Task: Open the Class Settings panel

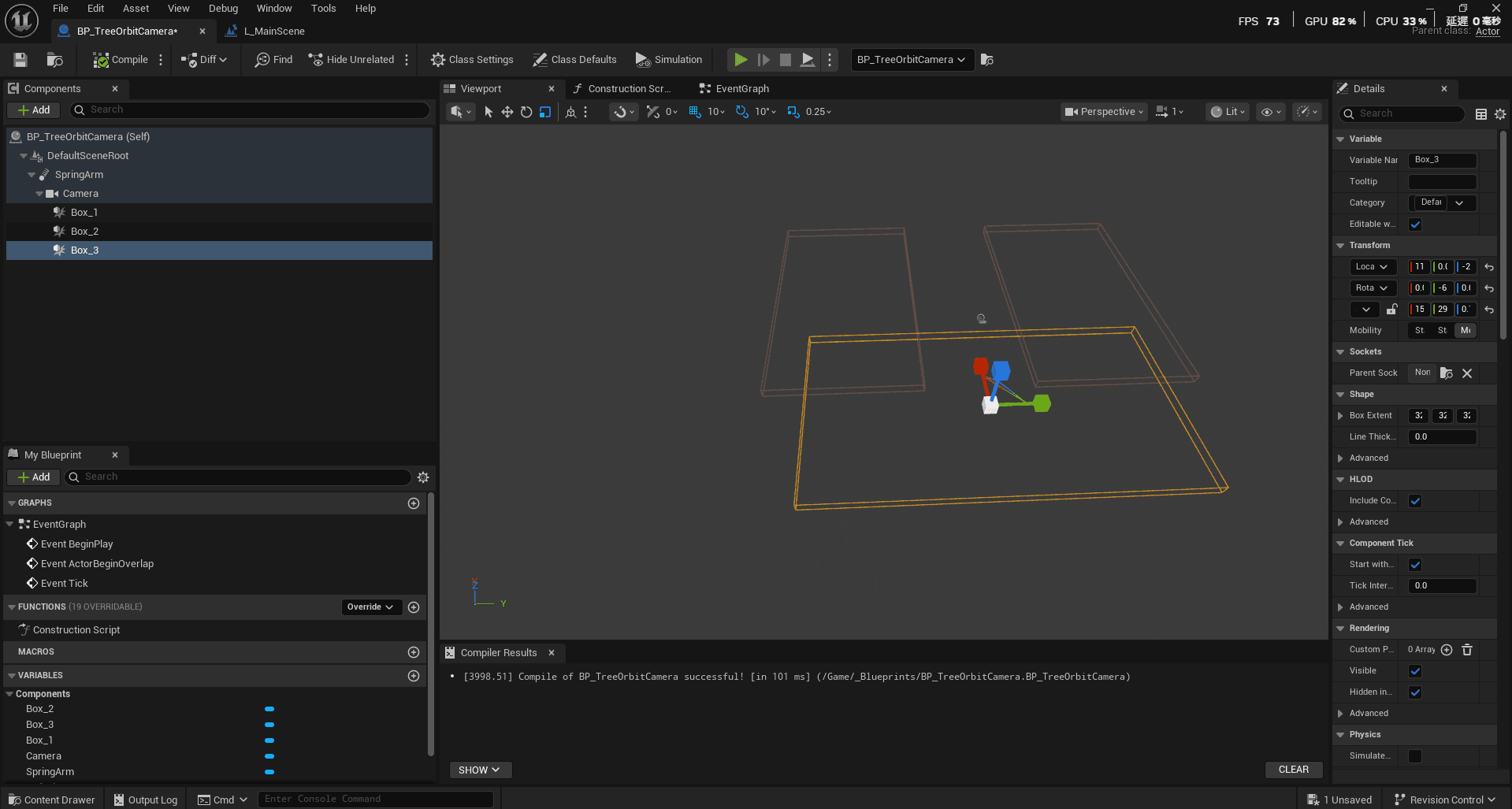Action: click(x=471, y=59)
